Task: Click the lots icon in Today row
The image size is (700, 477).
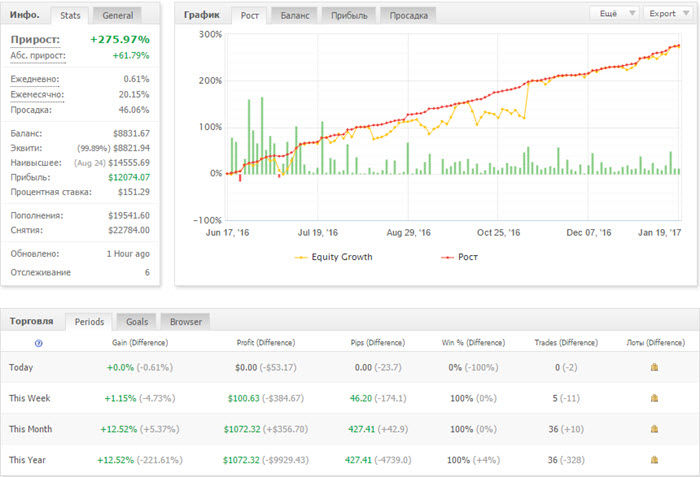Action: 654,367
